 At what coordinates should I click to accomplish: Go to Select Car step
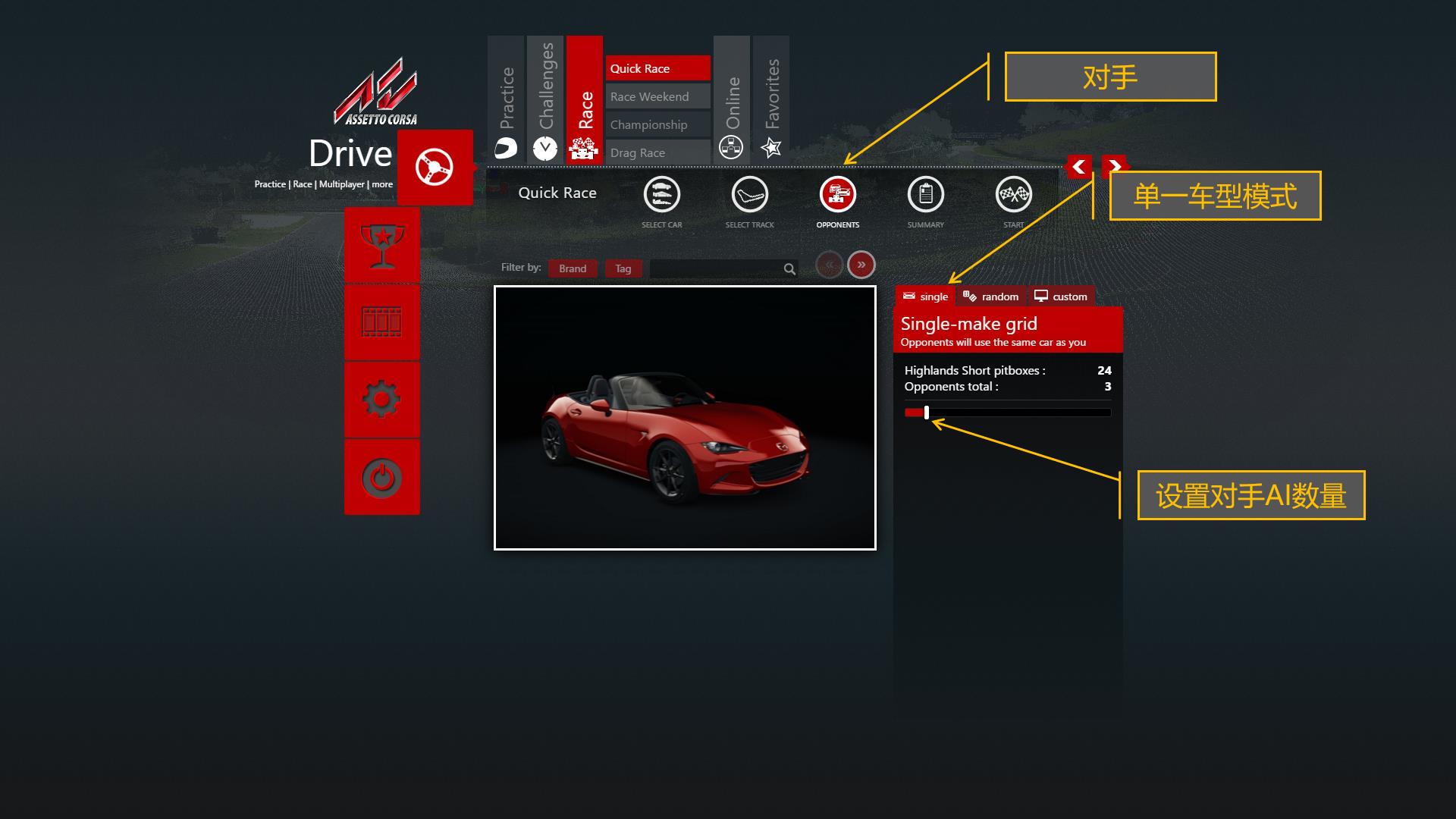tap(662, 195)
